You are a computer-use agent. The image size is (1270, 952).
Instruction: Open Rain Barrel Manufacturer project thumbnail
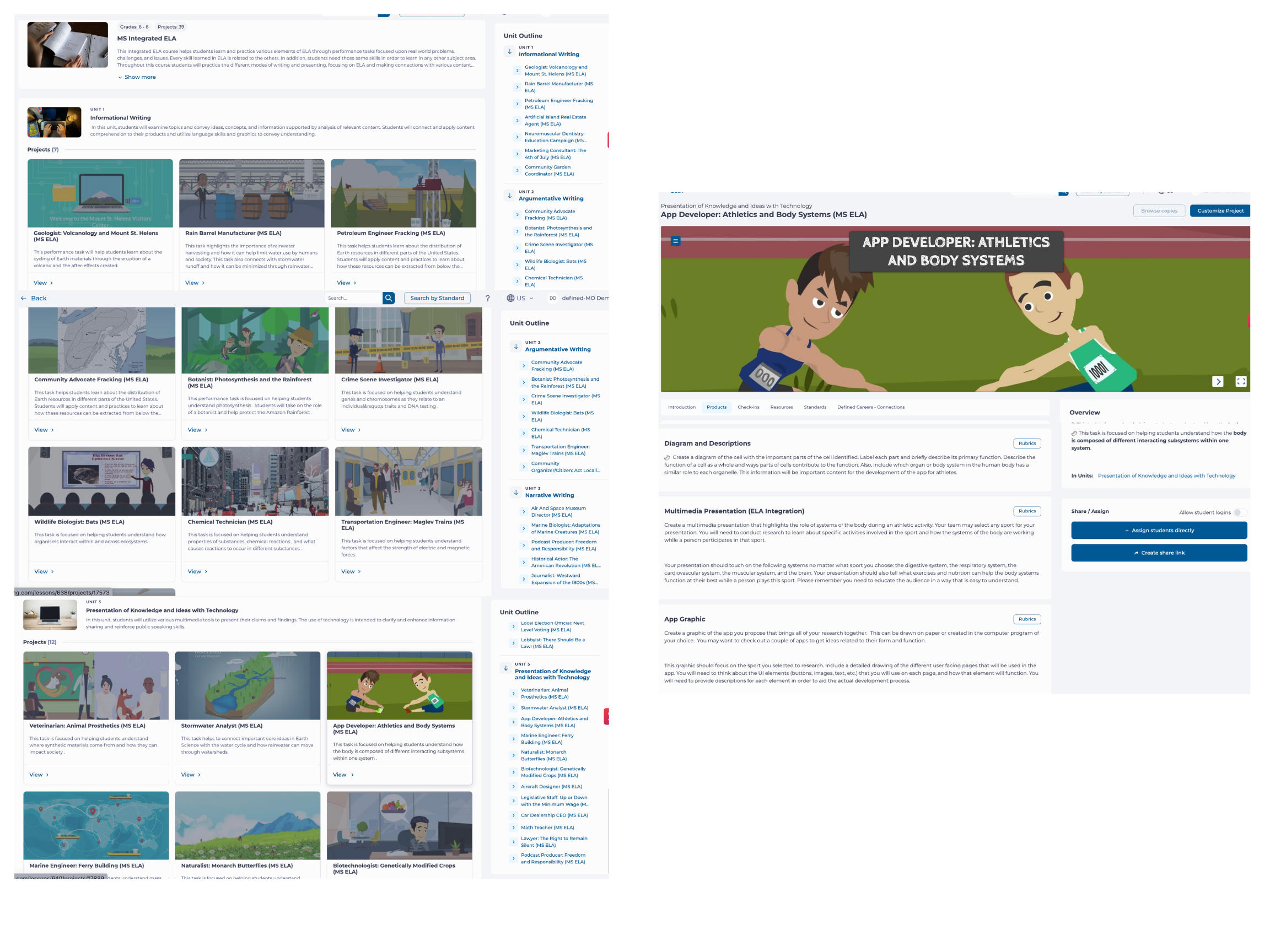[251, 193]
